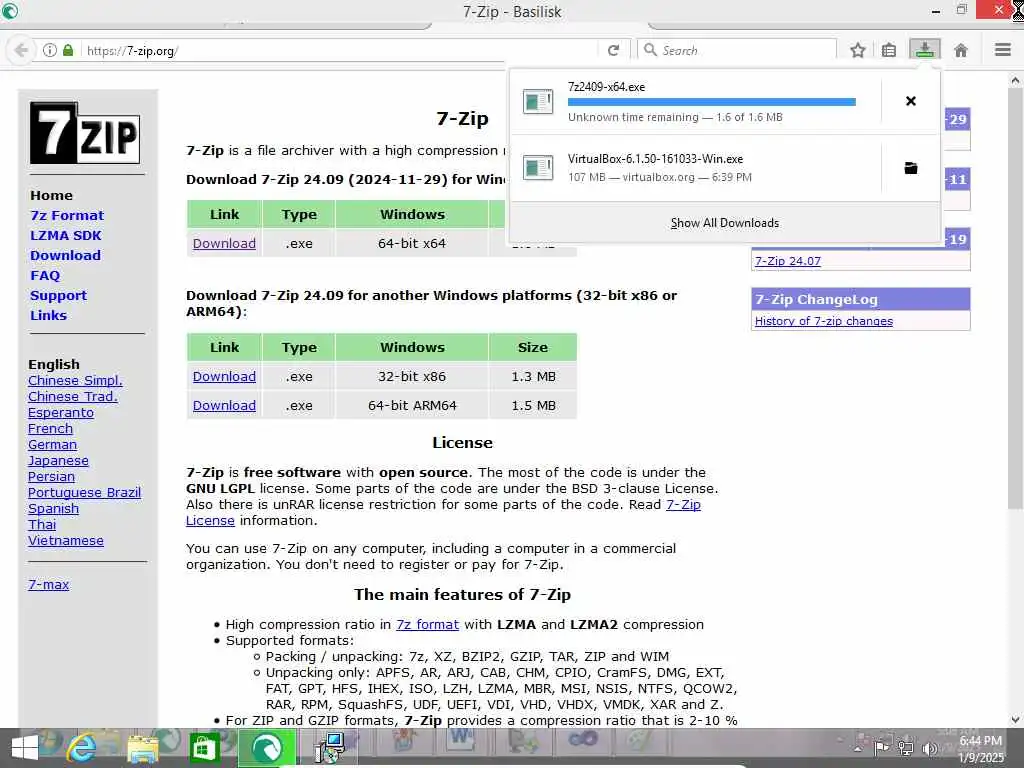Image resolution: width=1024 pixels, height=768 pixels.
Task: Go to the browser home page
Action: 961,50
